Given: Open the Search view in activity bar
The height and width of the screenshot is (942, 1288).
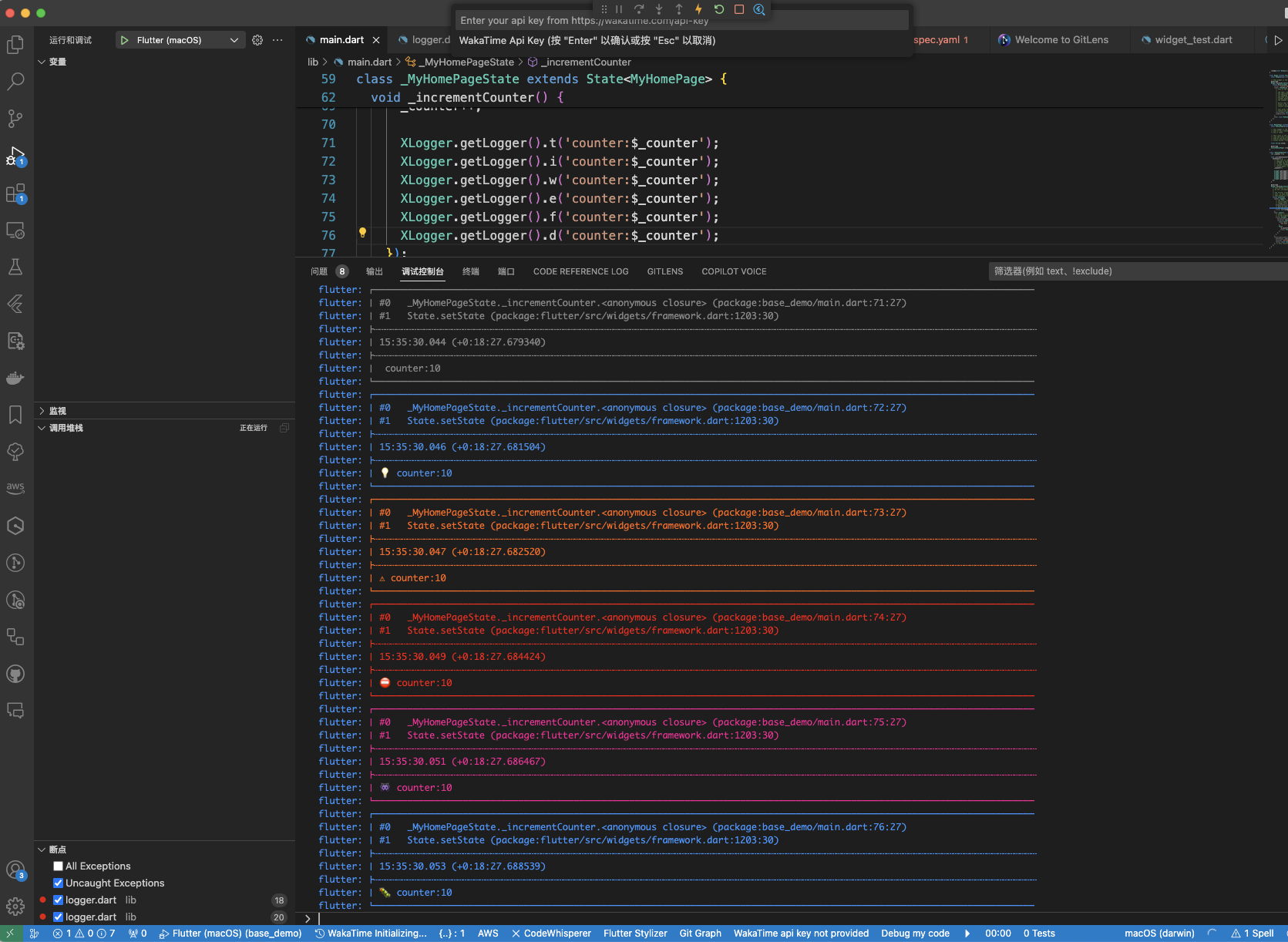Looking at the screenshot, I should [15, 82].
